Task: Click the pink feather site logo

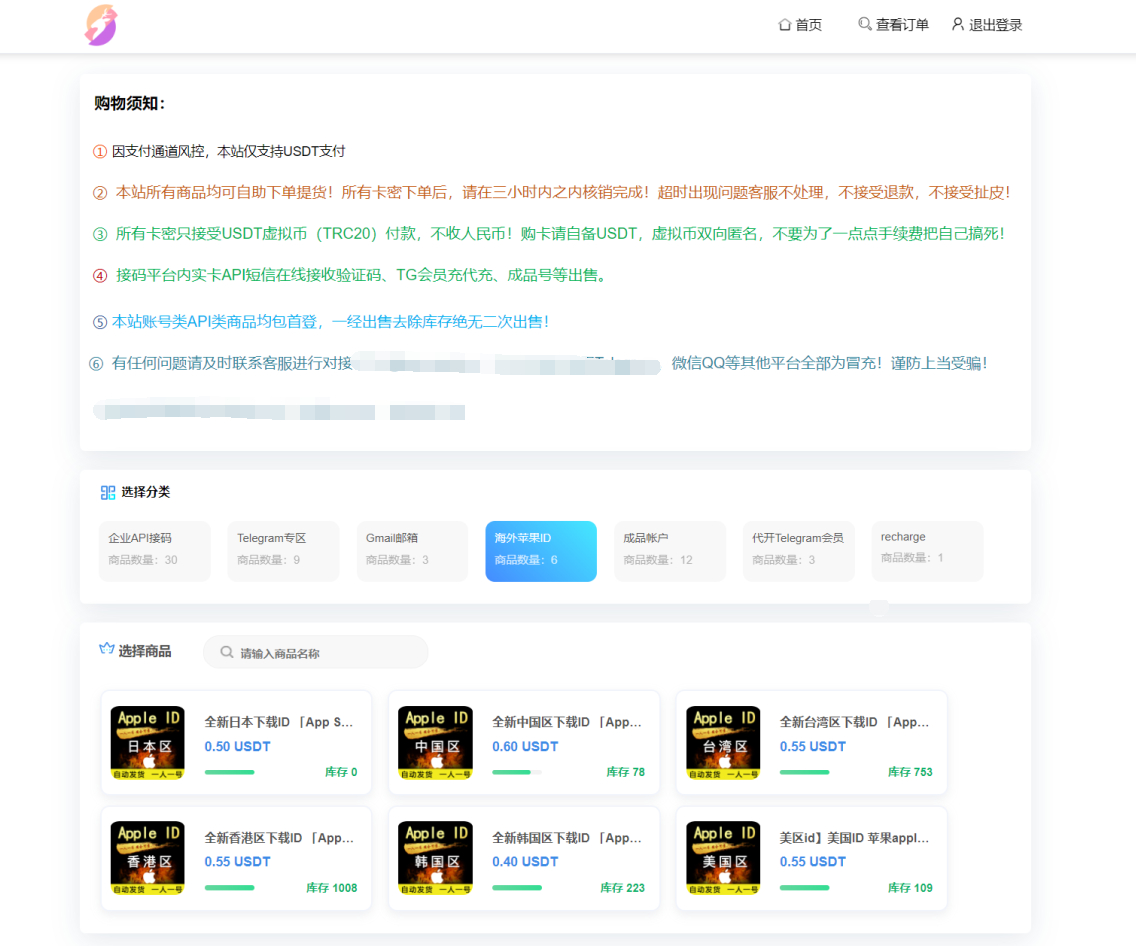Action: (100, 25)
